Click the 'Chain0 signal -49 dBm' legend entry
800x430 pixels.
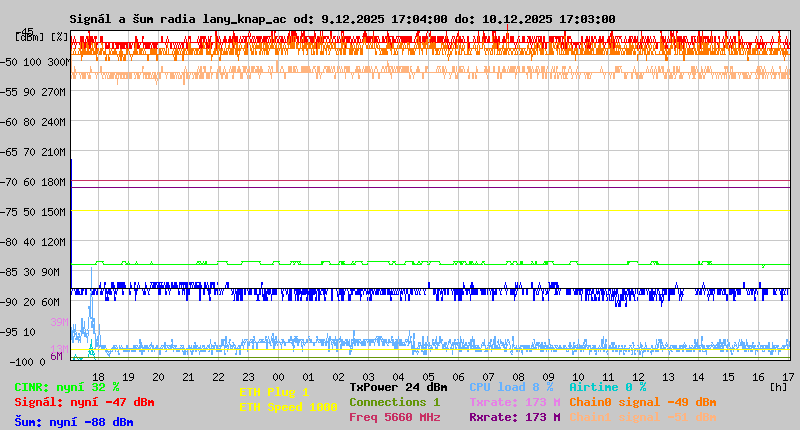click(642, 402)
